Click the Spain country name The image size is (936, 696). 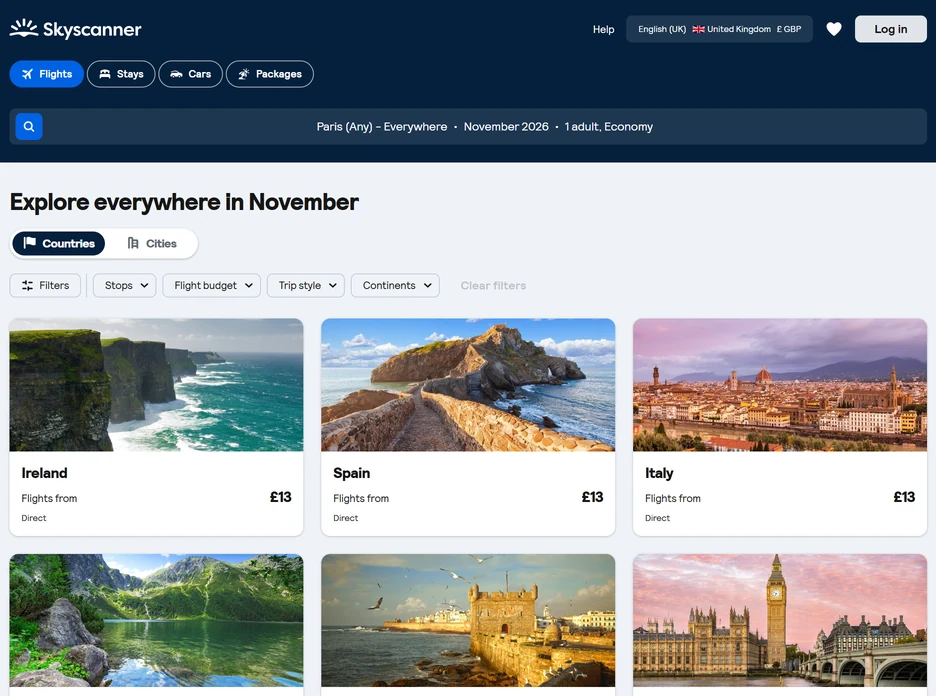tap(352, 473)
